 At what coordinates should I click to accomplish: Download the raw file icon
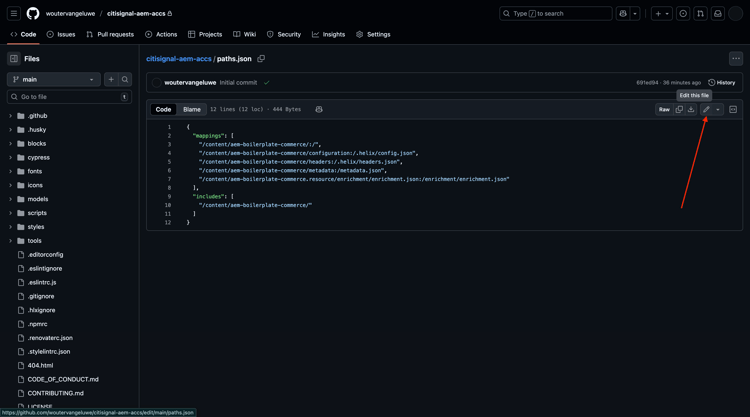[x=691, y=110]
